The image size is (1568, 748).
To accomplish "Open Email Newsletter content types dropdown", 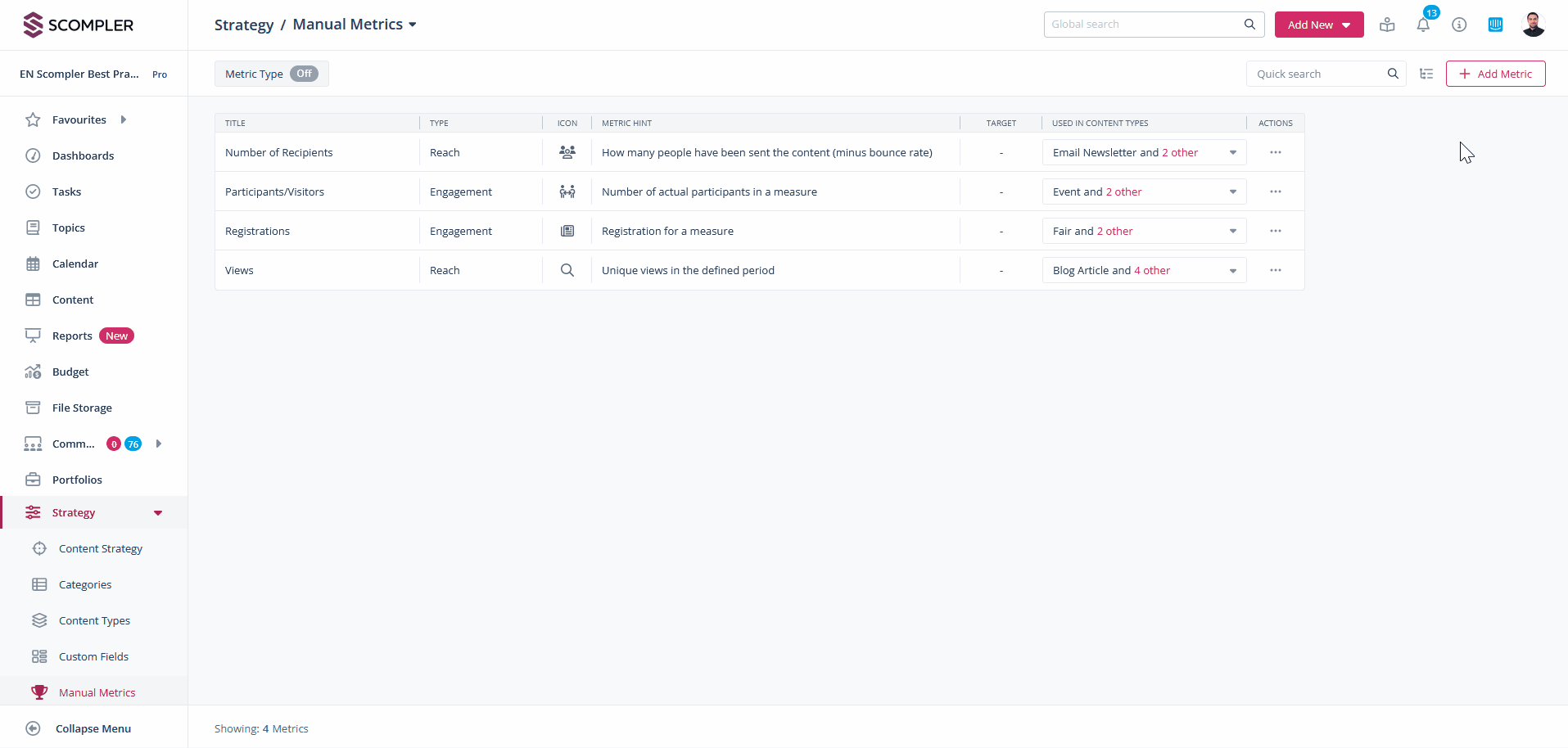I will pos(1232,152).
